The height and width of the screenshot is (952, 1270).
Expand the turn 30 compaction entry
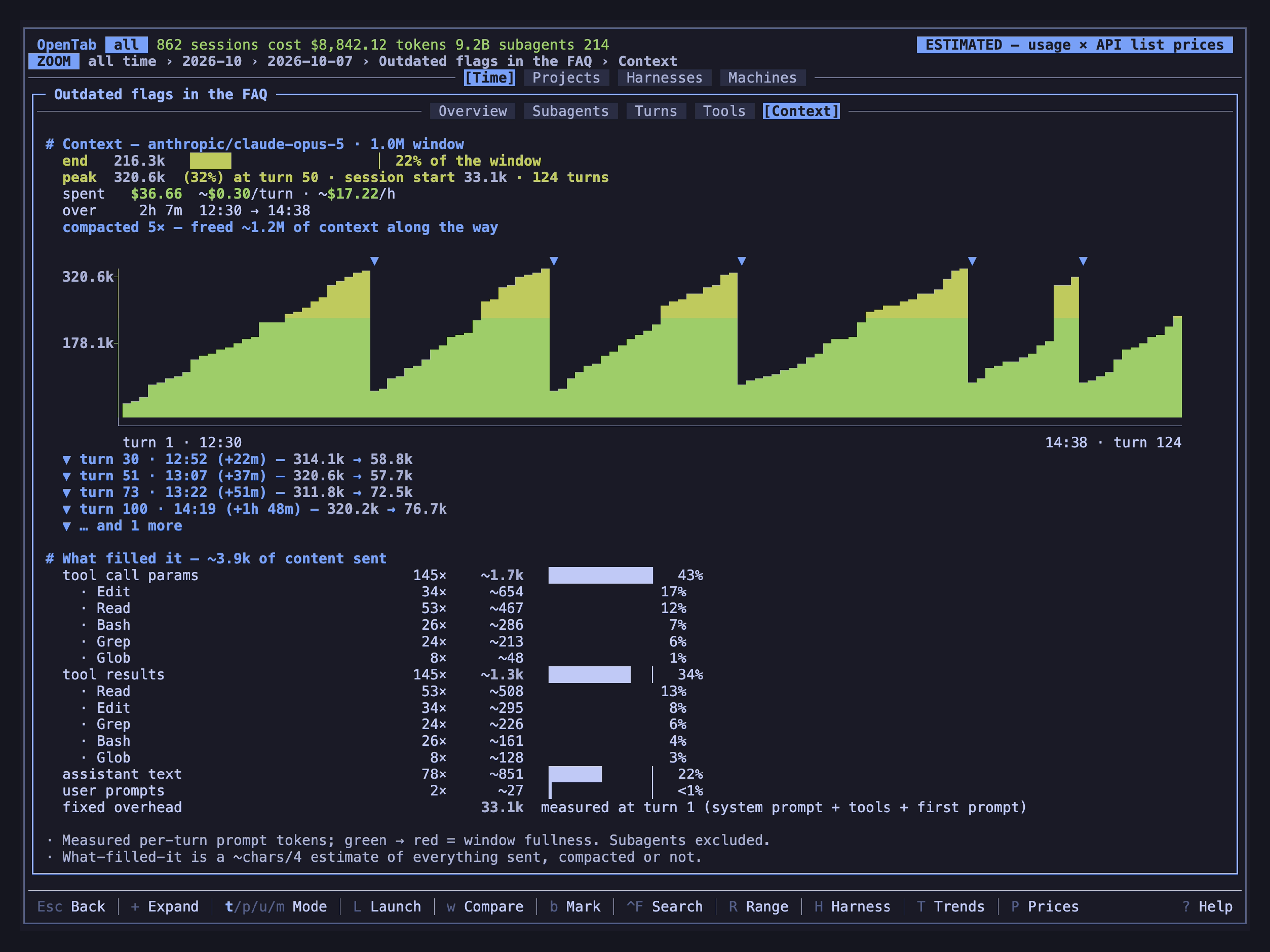[237, 460]
